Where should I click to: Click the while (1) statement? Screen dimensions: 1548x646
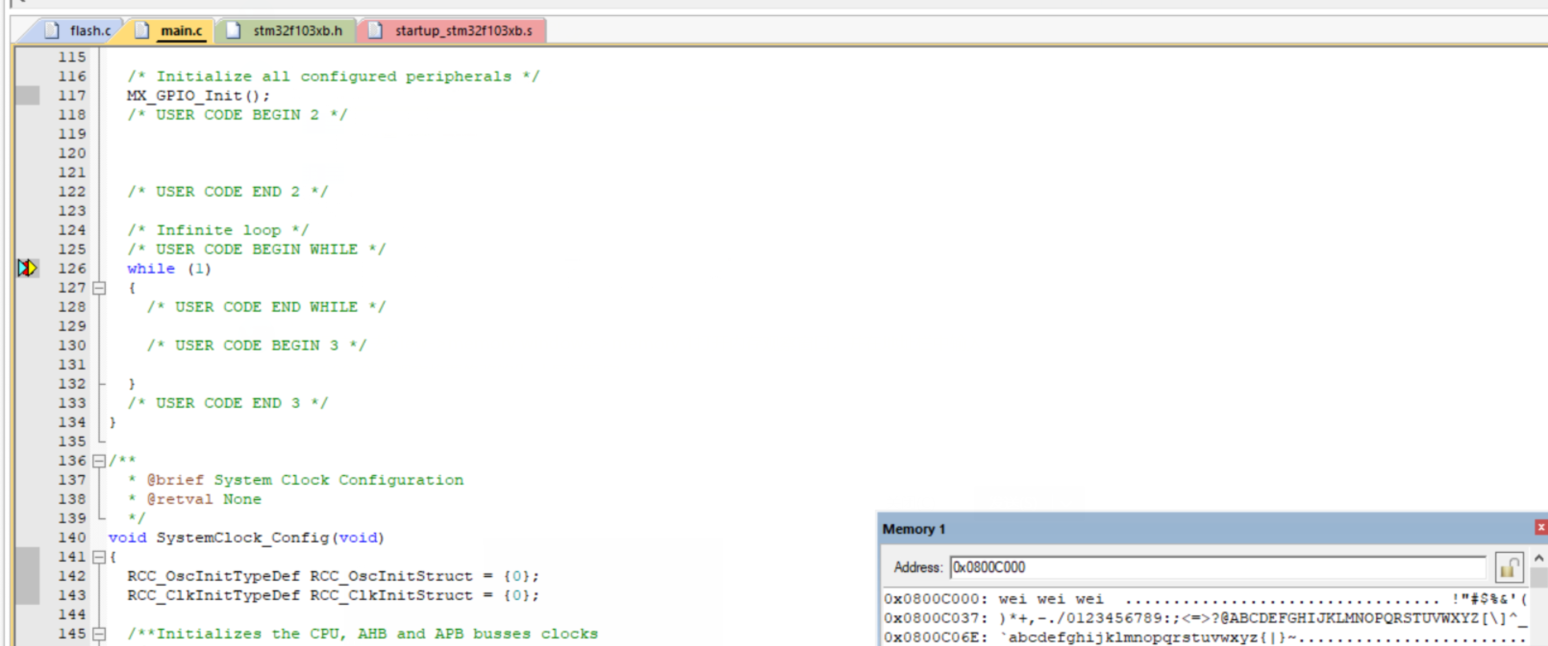[x=169, y=269]
